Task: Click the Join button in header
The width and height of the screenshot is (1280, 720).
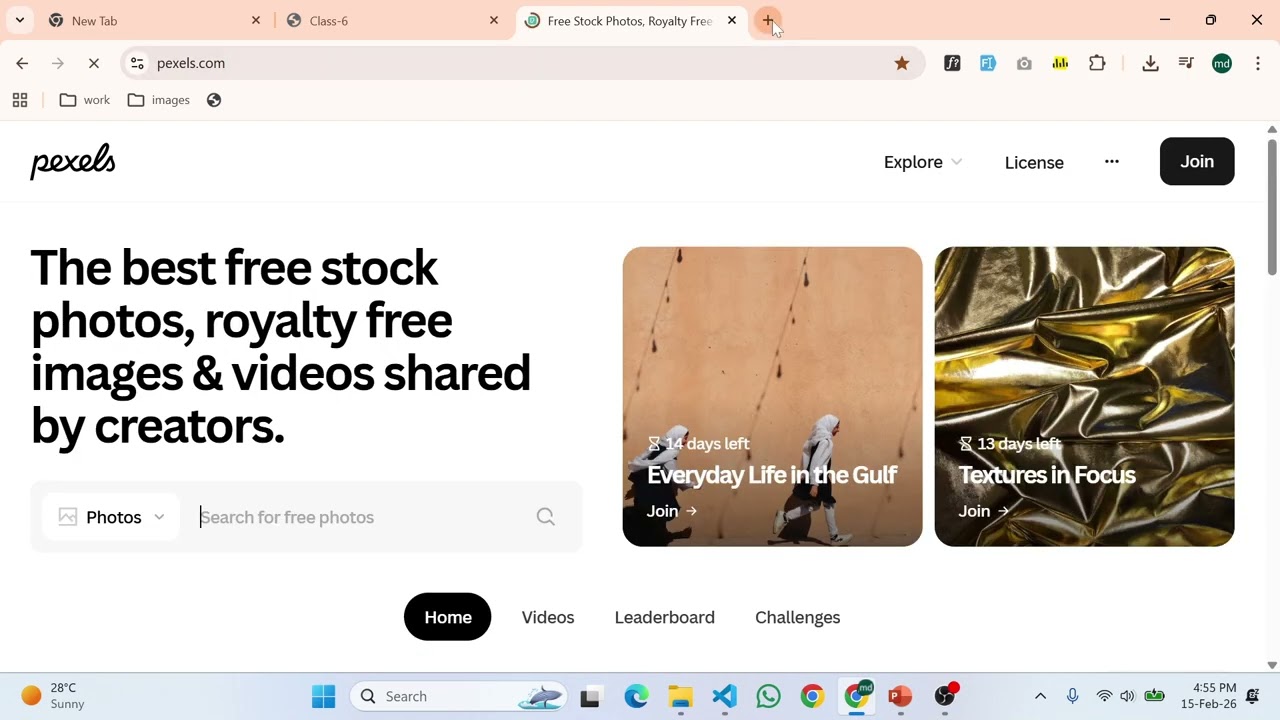Action: (x=1197, y=161)
